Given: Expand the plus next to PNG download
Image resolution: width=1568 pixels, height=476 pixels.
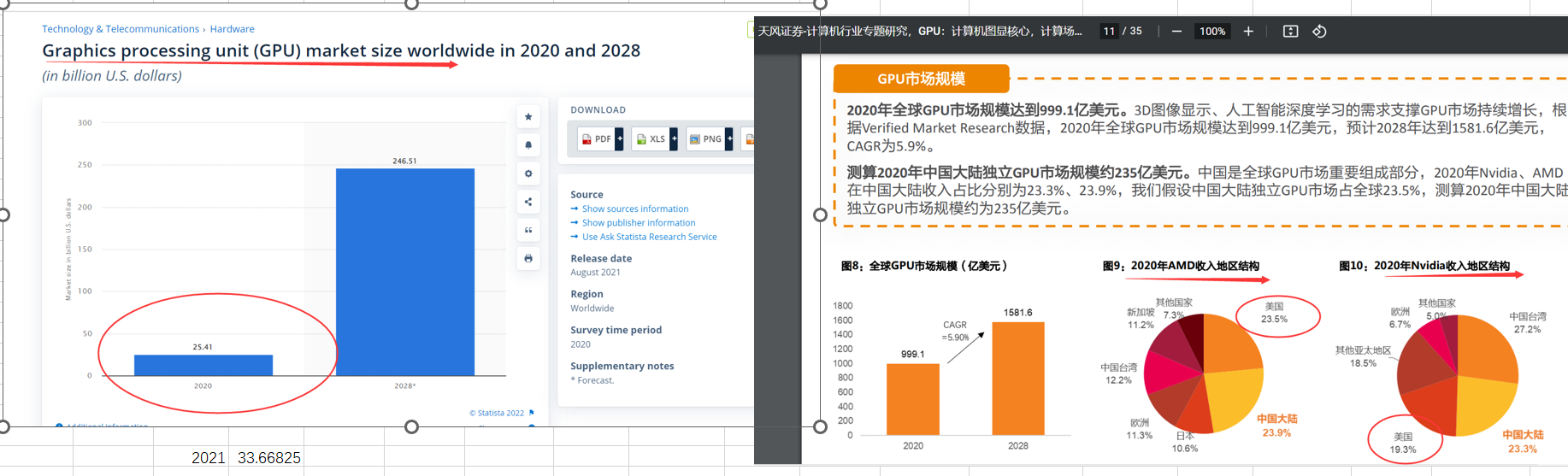Looking at the screenshot, I should point(729,138).
